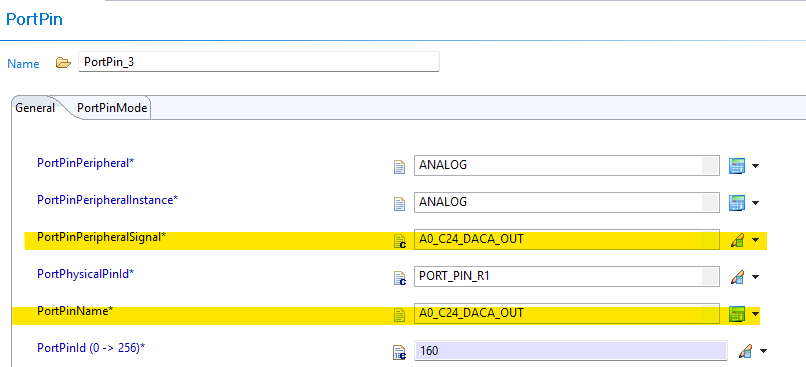Click the pencil edit icon for PortPhysicalPinId
This screenshot has height=367, width=806.
click(x=737, y=277)
